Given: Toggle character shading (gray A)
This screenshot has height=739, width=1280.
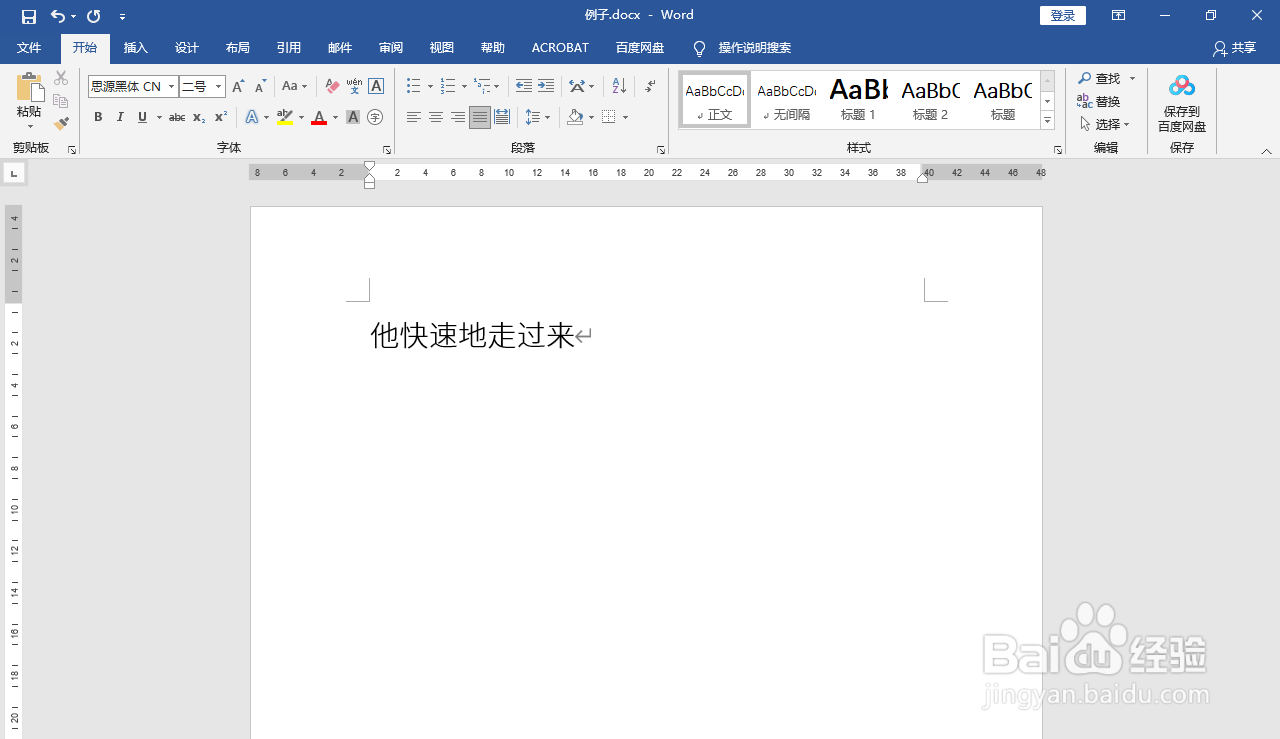Looking at the screenshot, I should tap(353, 118).
